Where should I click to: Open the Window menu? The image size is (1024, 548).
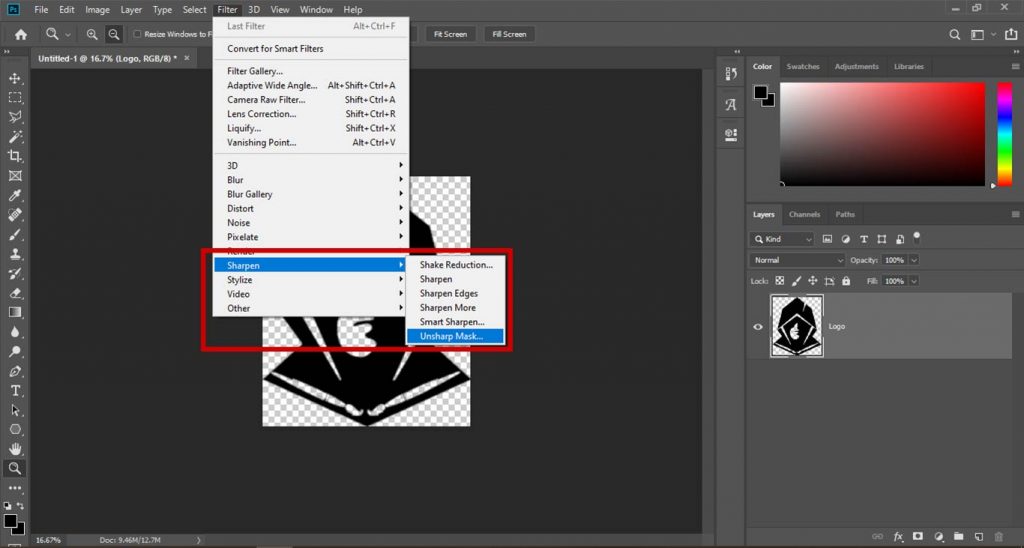(x=316, y=10)
